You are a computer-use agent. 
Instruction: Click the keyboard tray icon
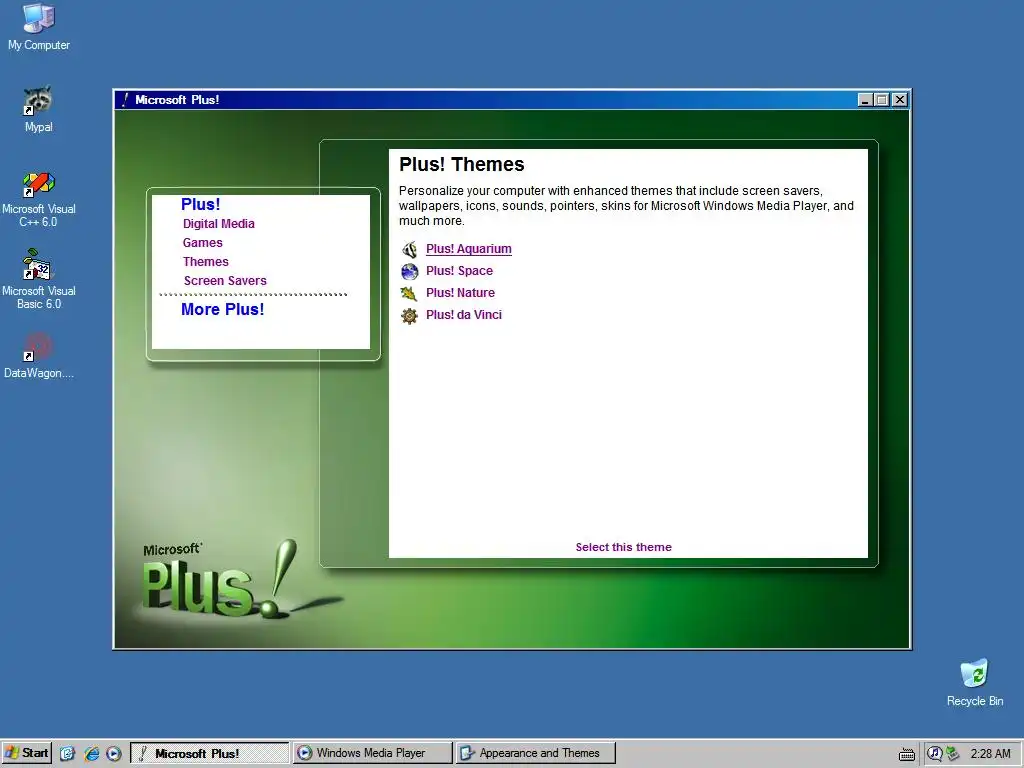[906, 754]
